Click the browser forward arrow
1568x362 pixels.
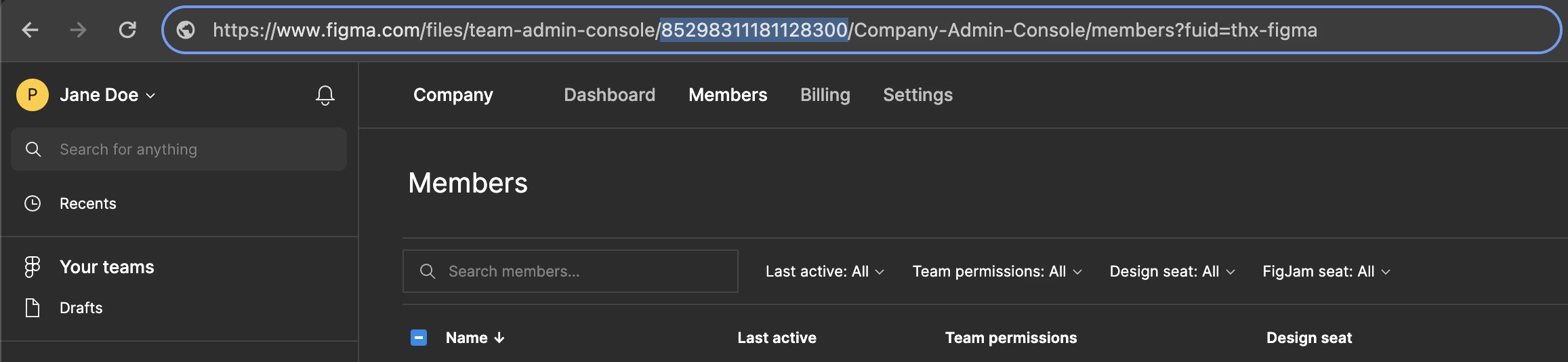pyautogui.click(x=79, y=30)
